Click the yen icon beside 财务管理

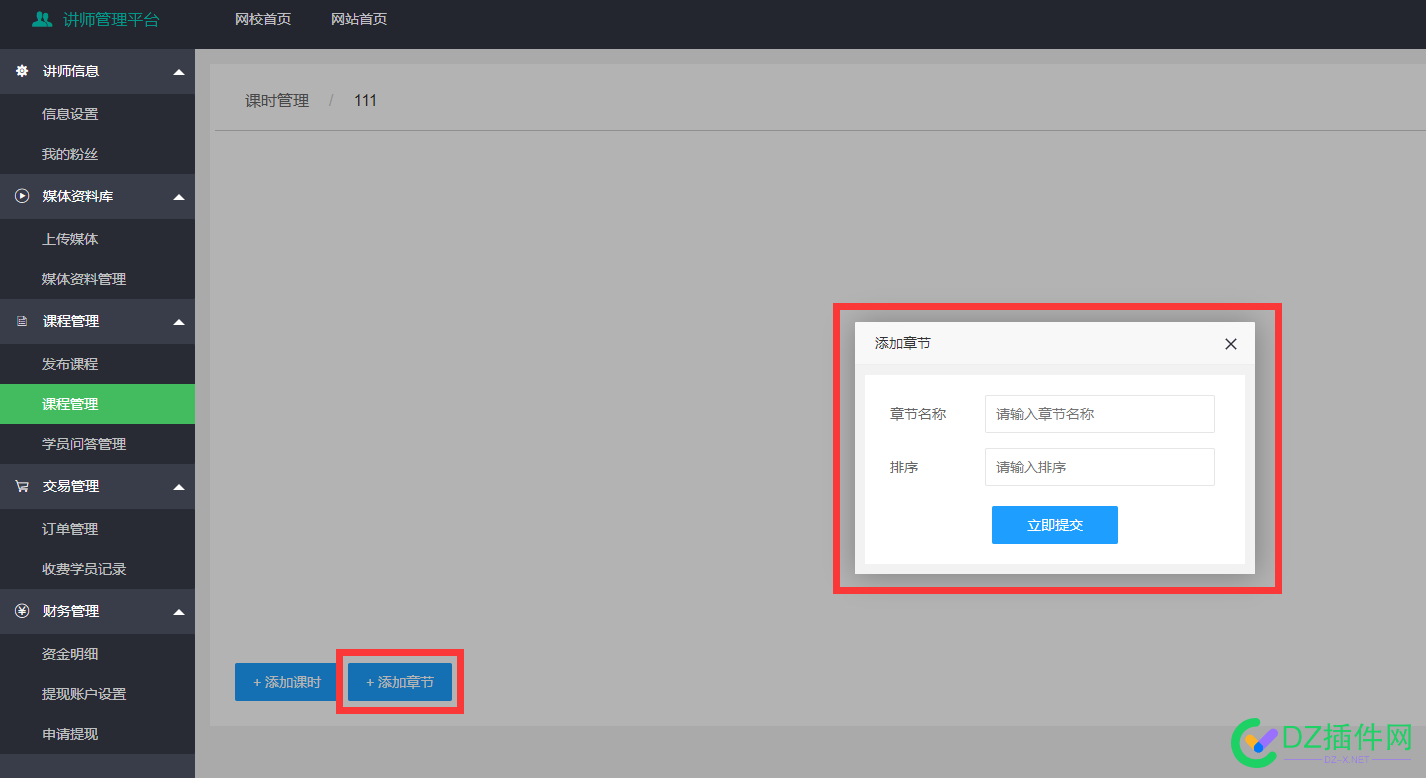point(22,611)
